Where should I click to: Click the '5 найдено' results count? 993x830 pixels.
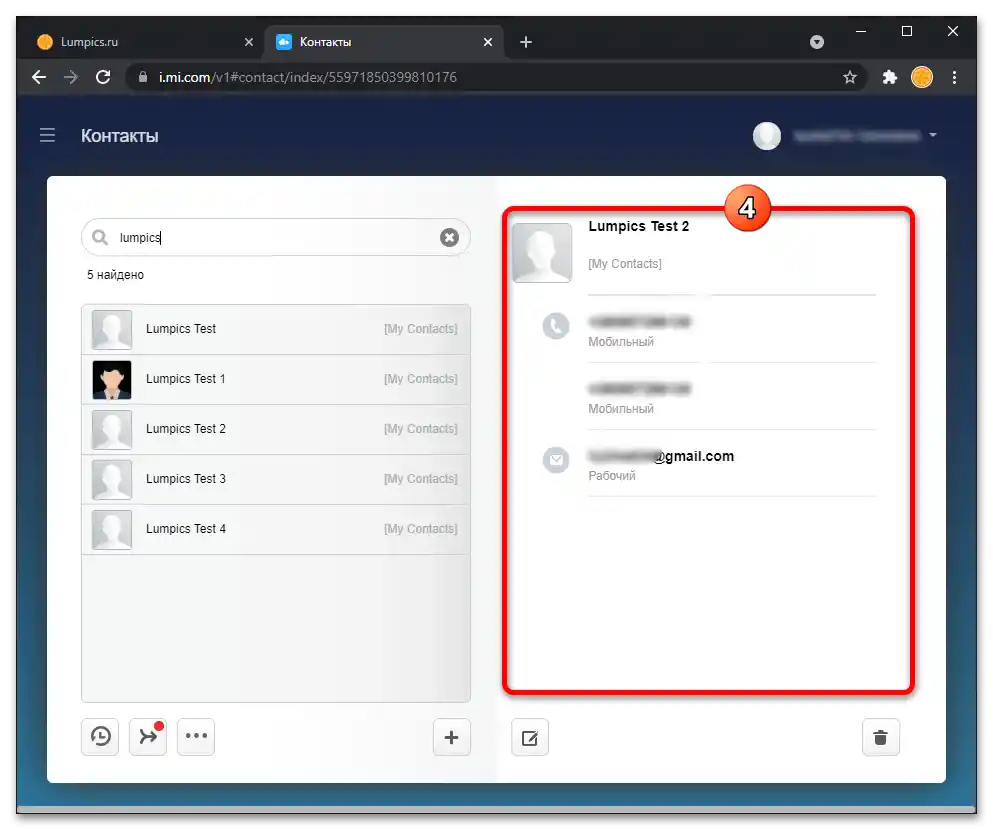(115, 275)
